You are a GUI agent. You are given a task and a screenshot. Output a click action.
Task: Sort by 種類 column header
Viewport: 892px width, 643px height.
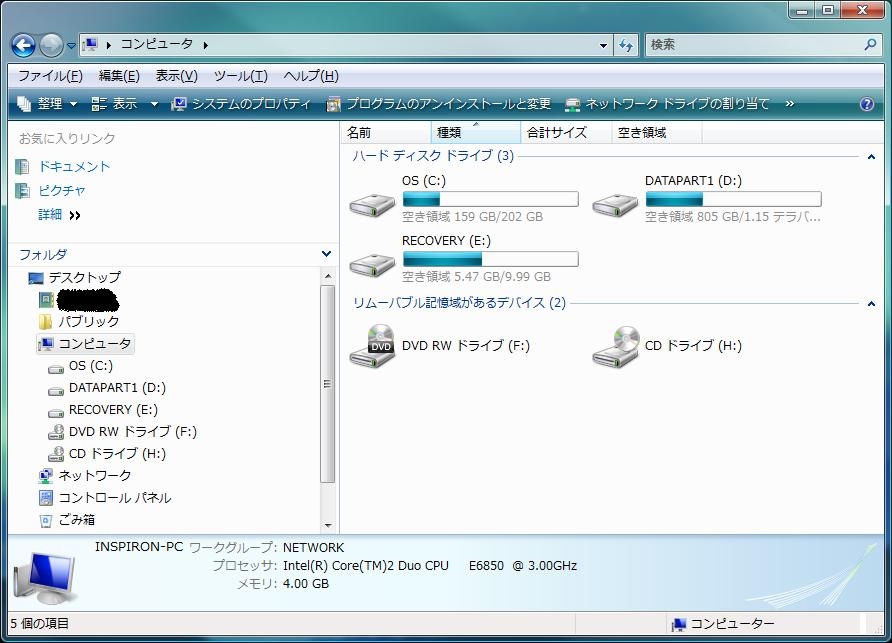point(476,133)
